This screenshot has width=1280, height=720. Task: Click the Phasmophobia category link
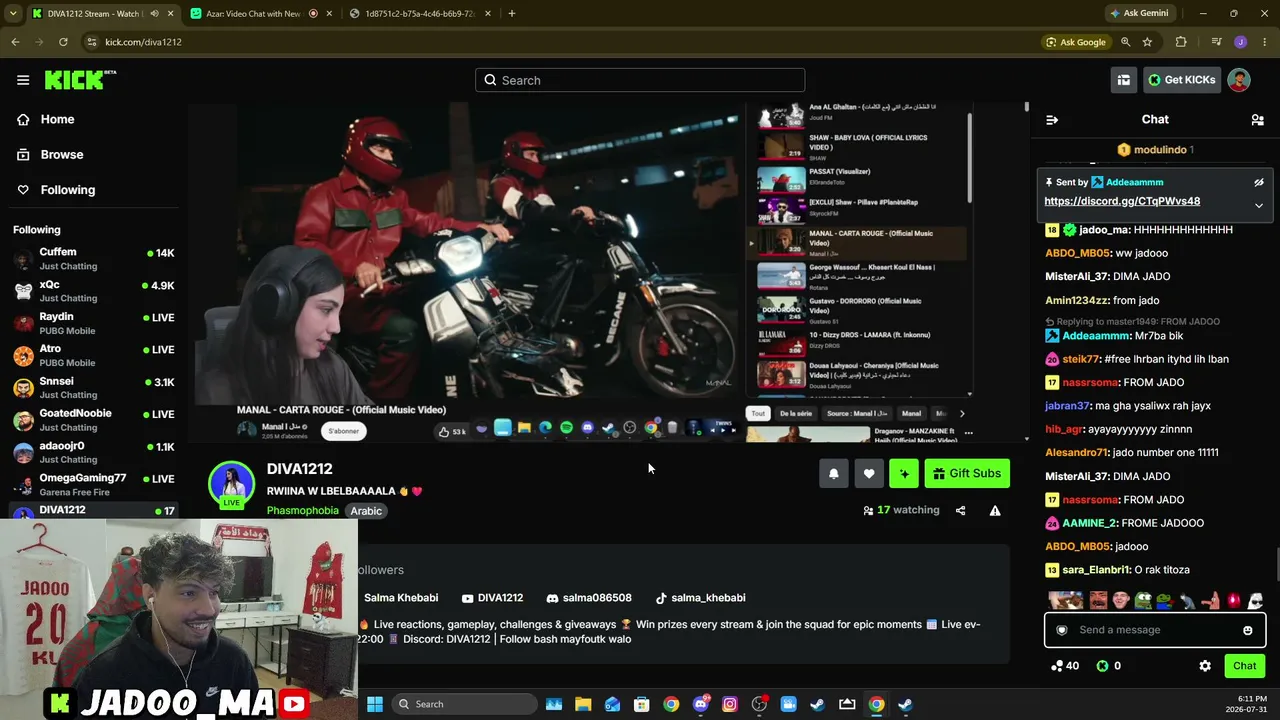point(302,511)
